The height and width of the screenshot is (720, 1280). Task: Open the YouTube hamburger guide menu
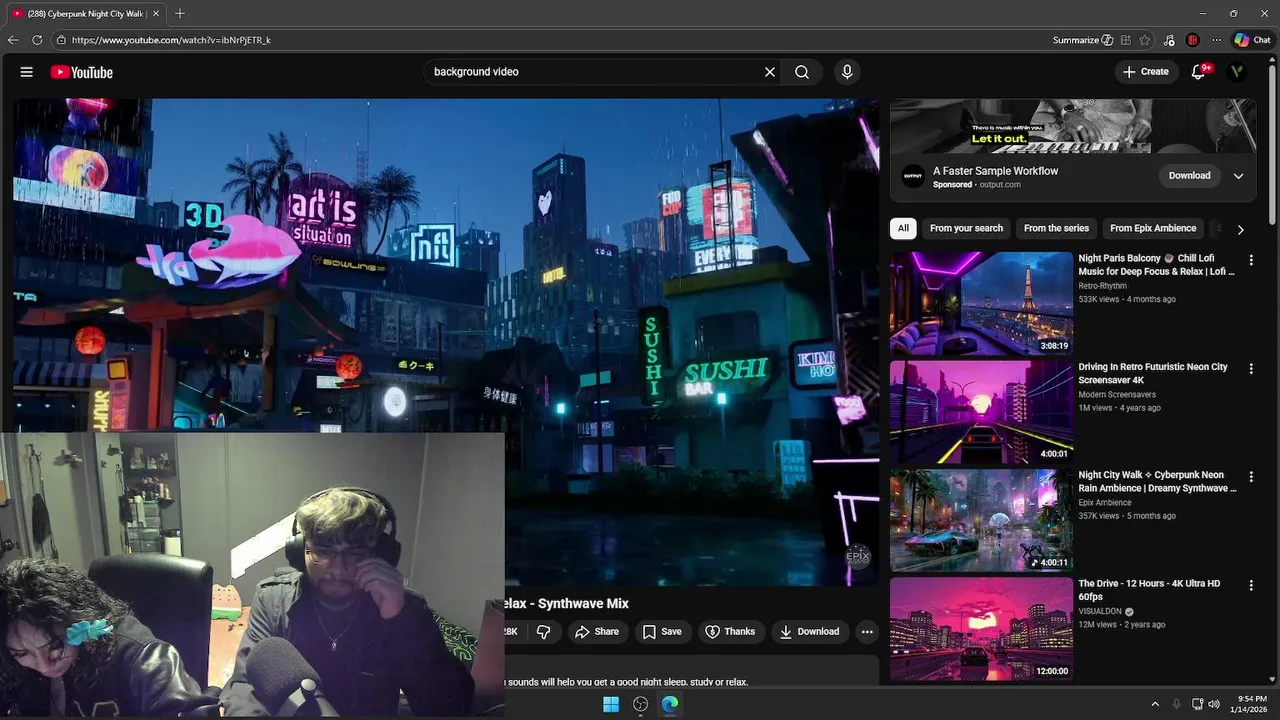pos(27,72)
